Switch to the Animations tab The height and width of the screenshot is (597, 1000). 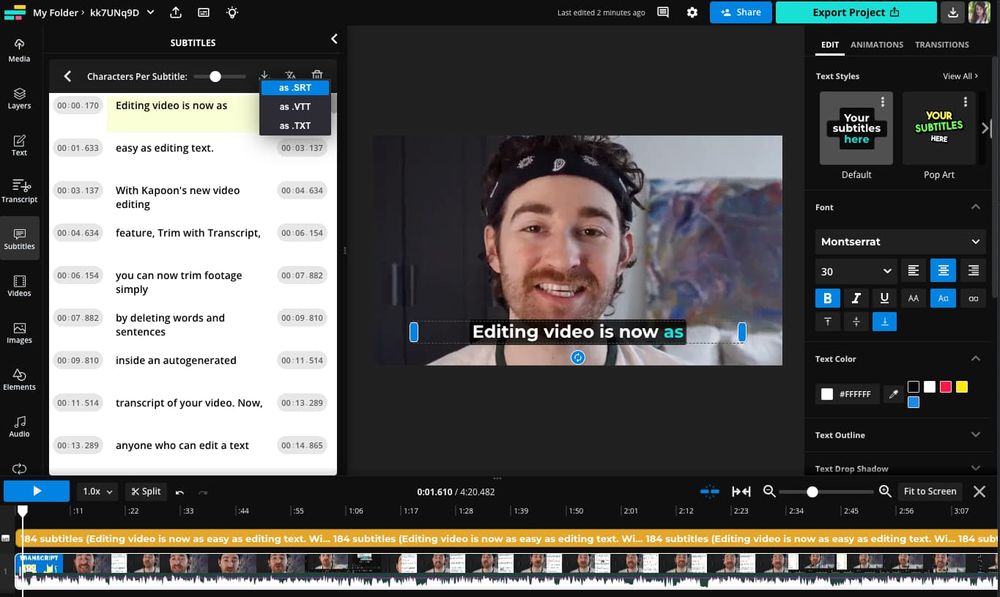(877, 44)
